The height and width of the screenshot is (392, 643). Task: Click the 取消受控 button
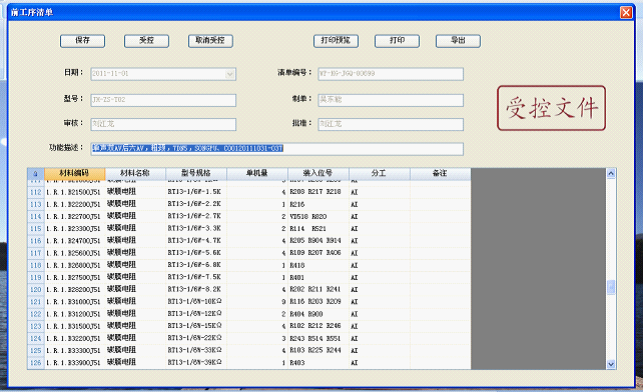[x=210, y=41]
